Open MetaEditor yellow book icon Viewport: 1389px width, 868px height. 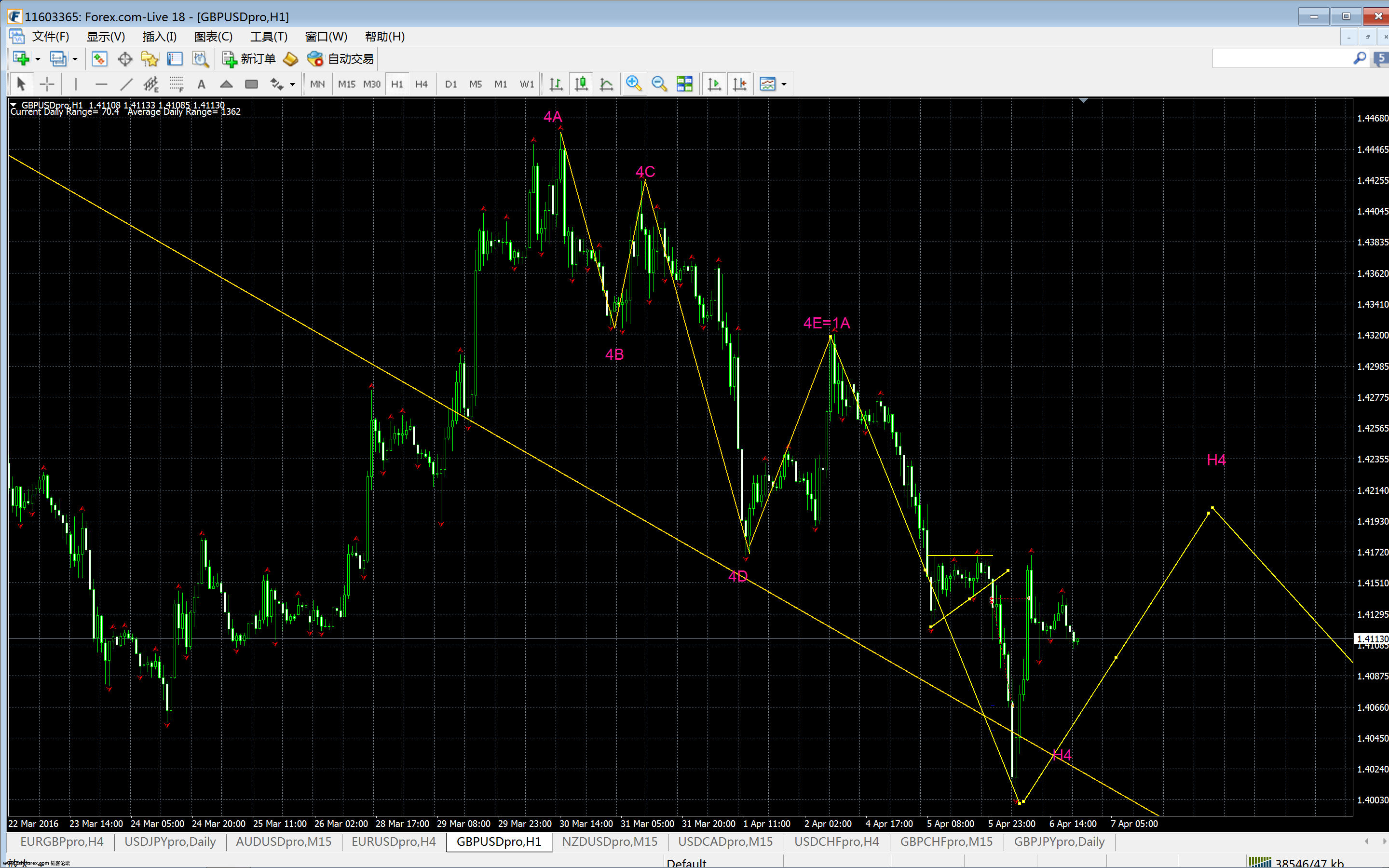click(x=291, y=58)
